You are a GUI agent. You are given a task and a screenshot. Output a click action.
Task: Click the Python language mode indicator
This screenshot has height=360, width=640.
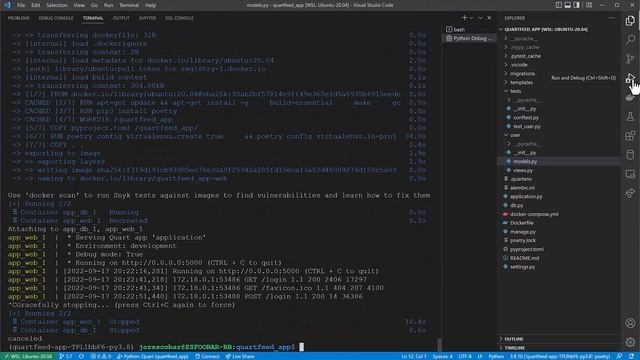[496, 356]
